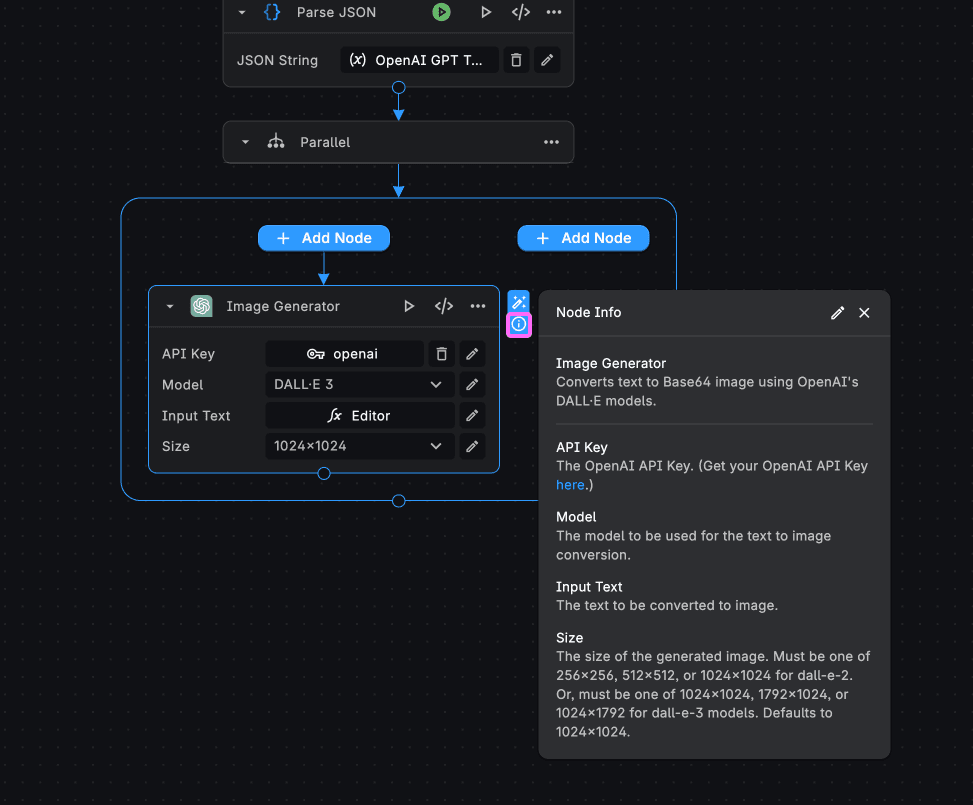Edit the API Key field with pencil
Screen dimensions: 973x805
[x=472, y=354]
